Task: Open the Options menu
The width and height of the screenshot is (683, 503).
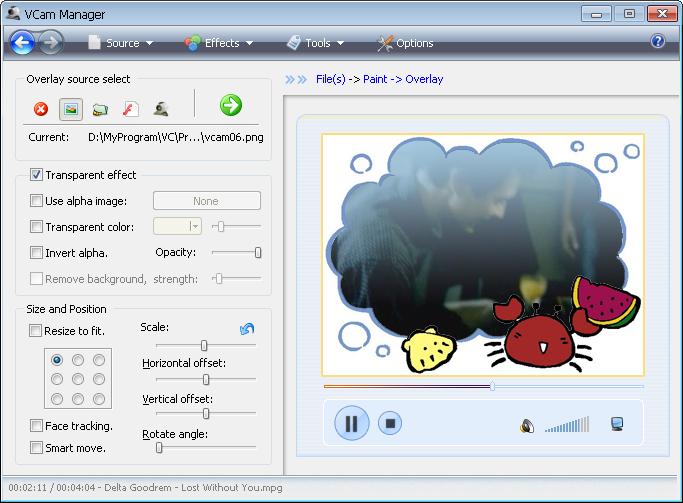Action: pyautogui.click(x=405, y=43)
